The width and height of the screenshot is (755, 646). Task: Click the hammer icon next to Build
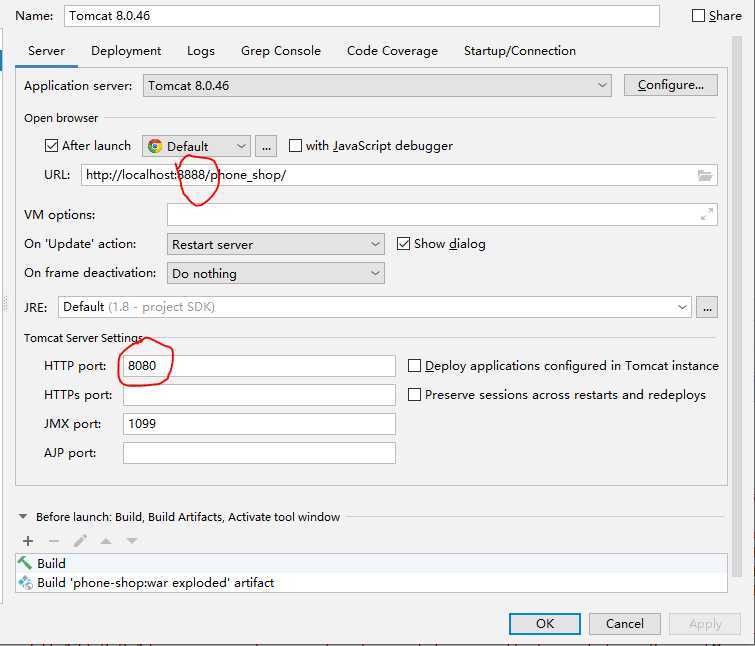[25, 563]
